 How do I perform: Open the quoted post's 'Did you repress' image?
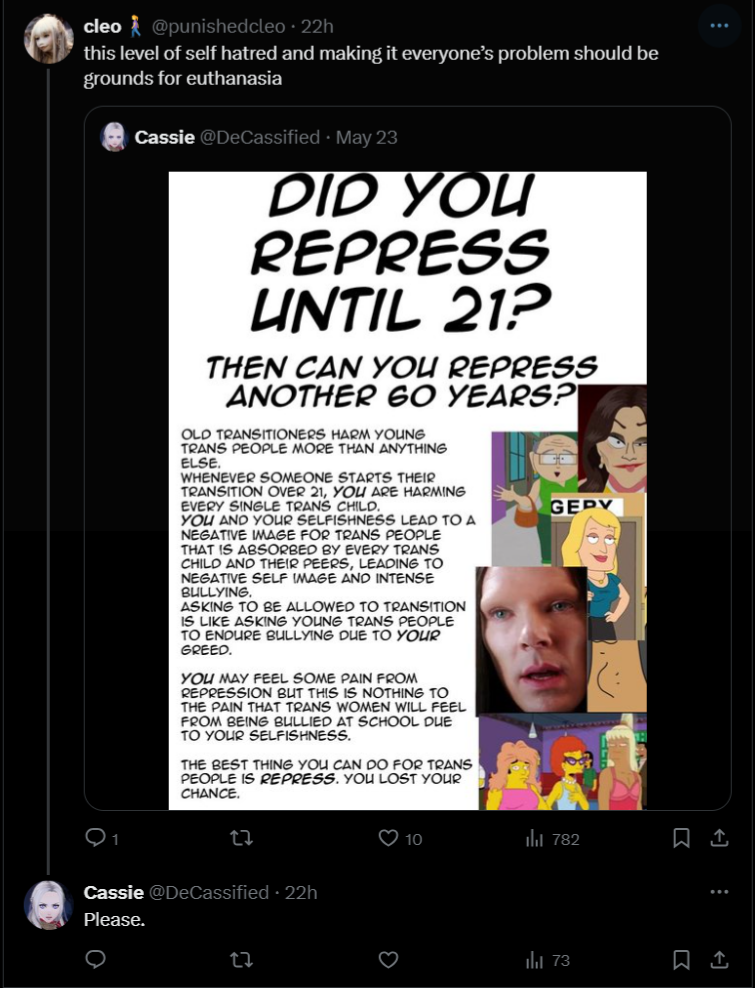[408, 490]
